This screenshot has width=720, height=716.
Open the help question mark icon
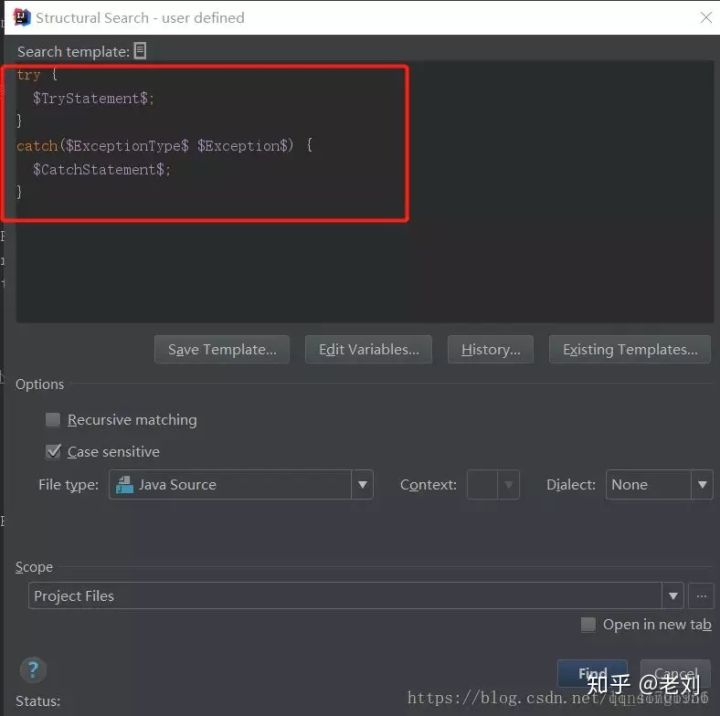click(33, 670)
